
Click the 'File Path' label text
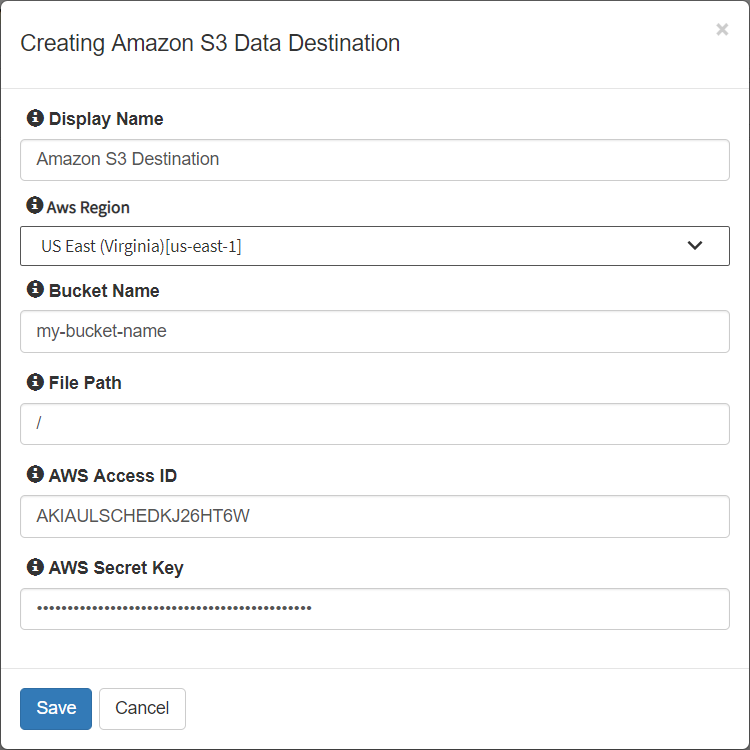pyautogui.click(x=85, y=383)
